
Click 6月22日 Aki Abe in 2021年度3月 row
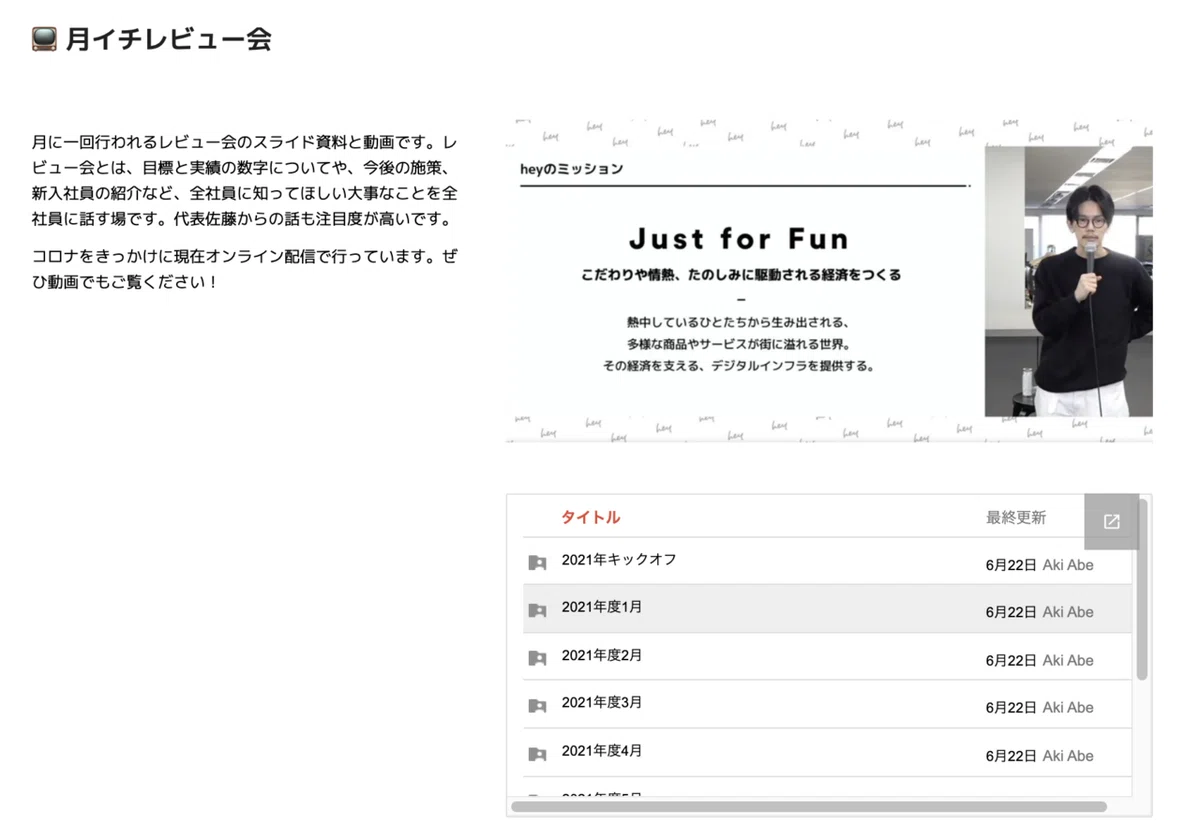(x=1040, y=707)
